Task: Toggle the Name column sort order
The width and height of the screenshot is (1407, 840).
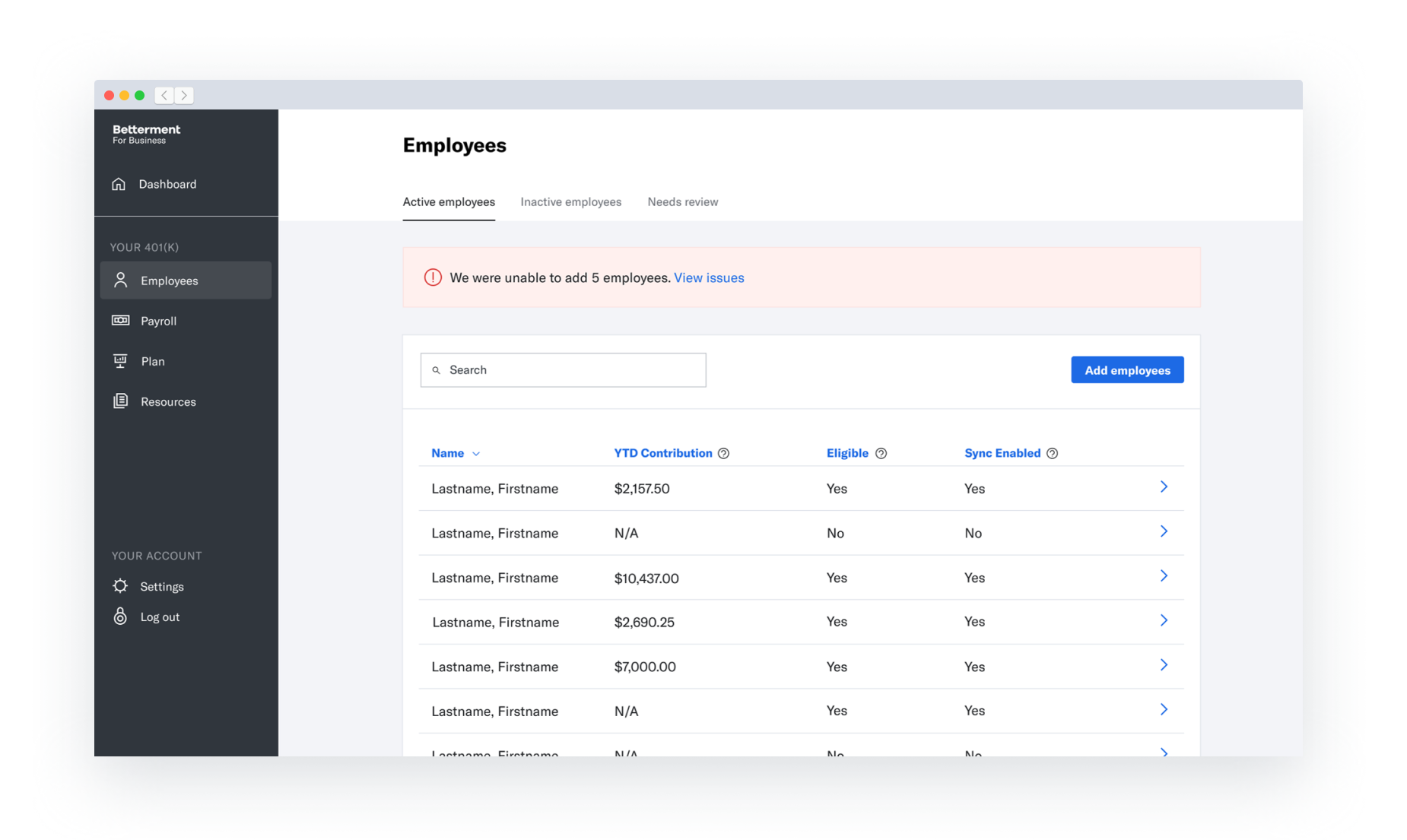Action: point(476,453)
